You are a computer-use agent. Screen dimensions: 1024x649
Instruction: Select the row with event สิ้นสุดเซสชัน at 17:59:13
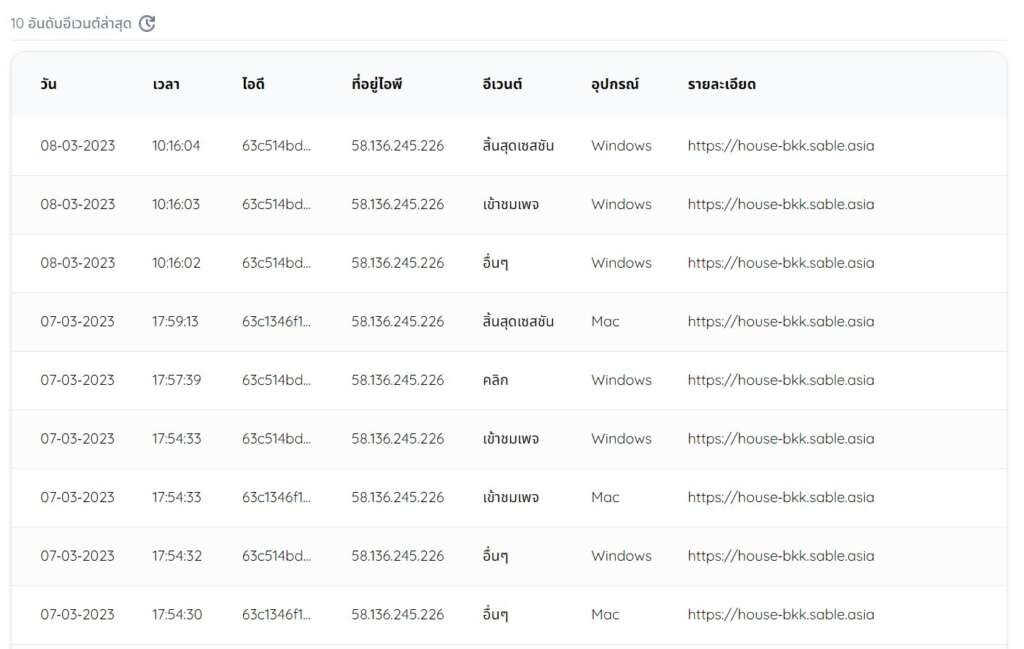coord(500,321)
